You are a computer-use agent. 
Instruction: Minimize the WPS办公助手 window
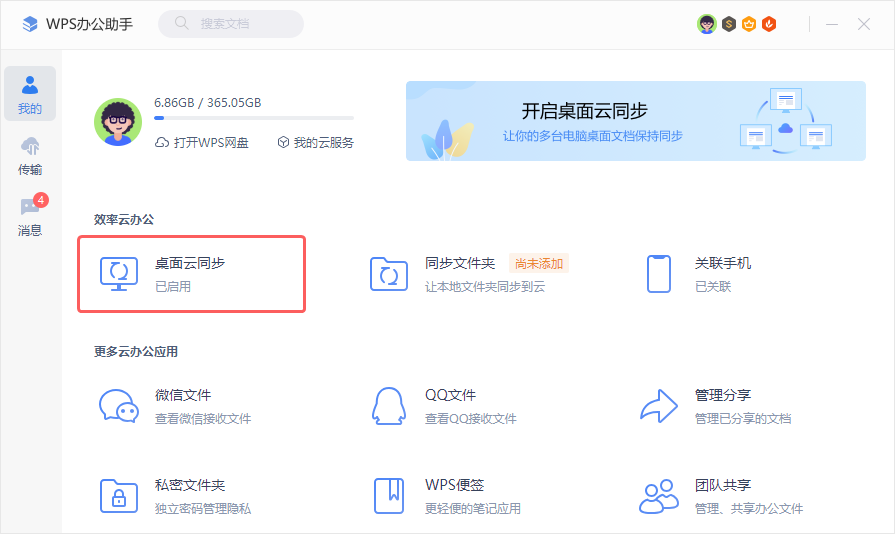click(x=832, y=24)
